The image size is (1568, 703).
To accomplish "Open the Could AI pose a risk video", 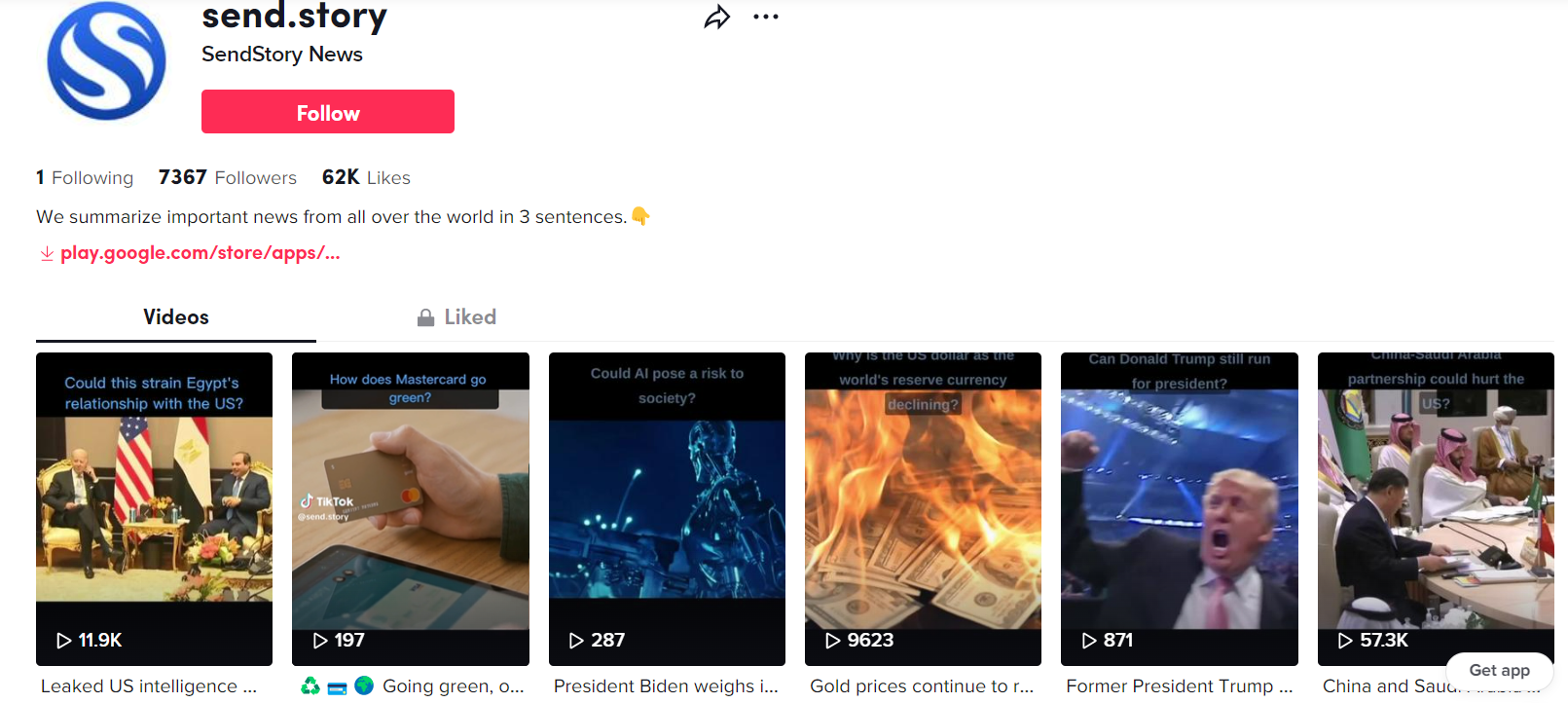I will (x=667, y=509).
